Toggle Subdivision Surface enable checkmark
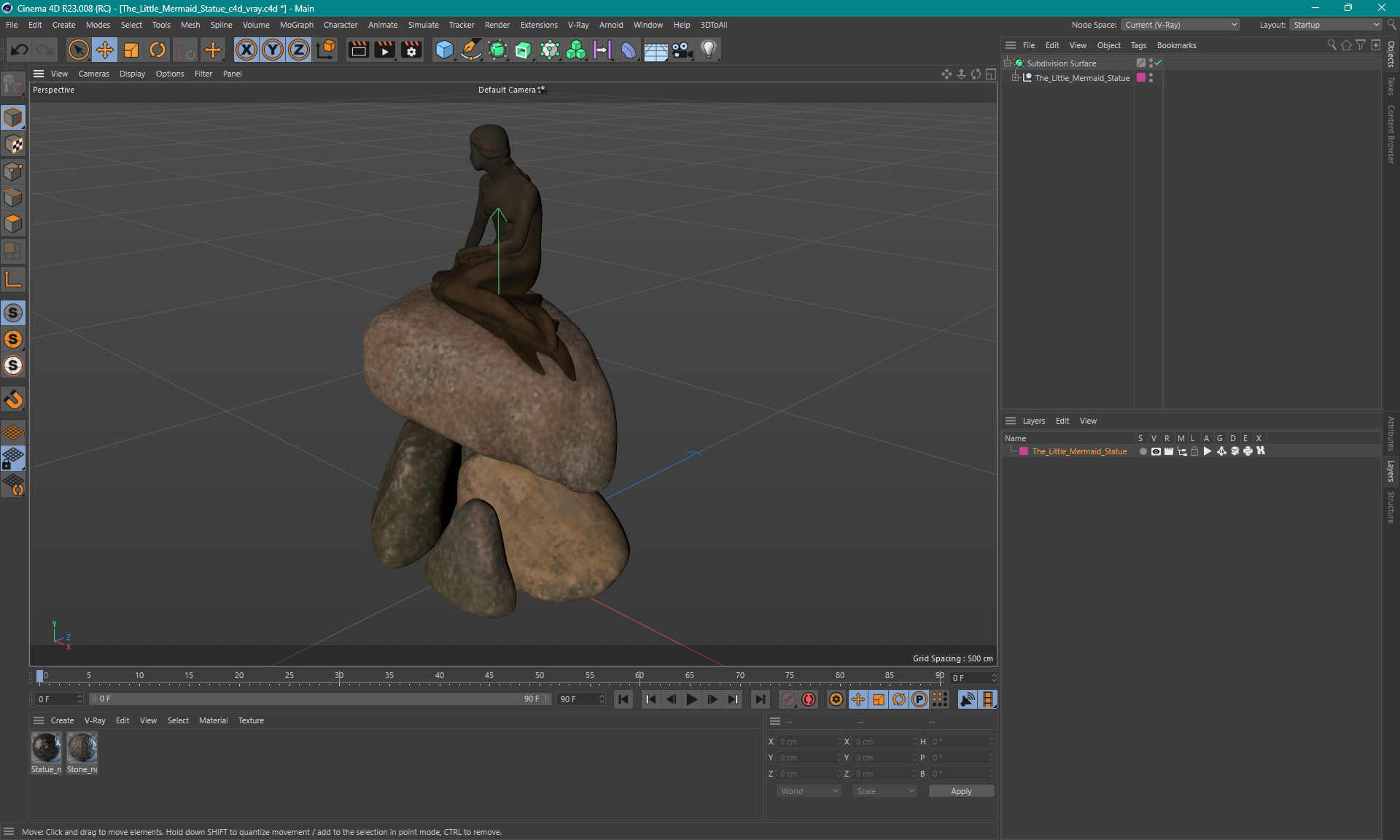 1158,63
